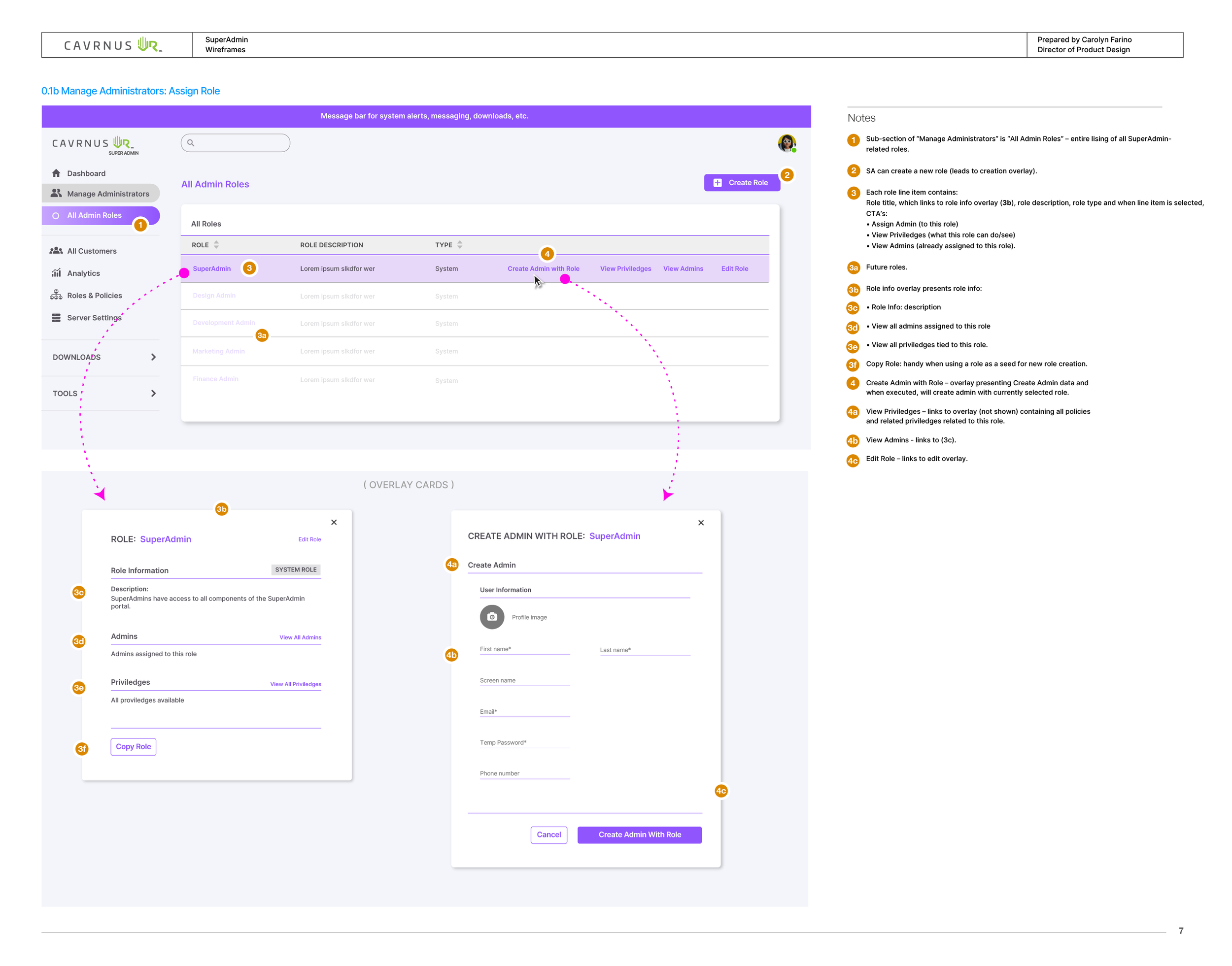Expand the DOWNLOADS section chevron
The image size is (1232, 966).
[153, 357]
